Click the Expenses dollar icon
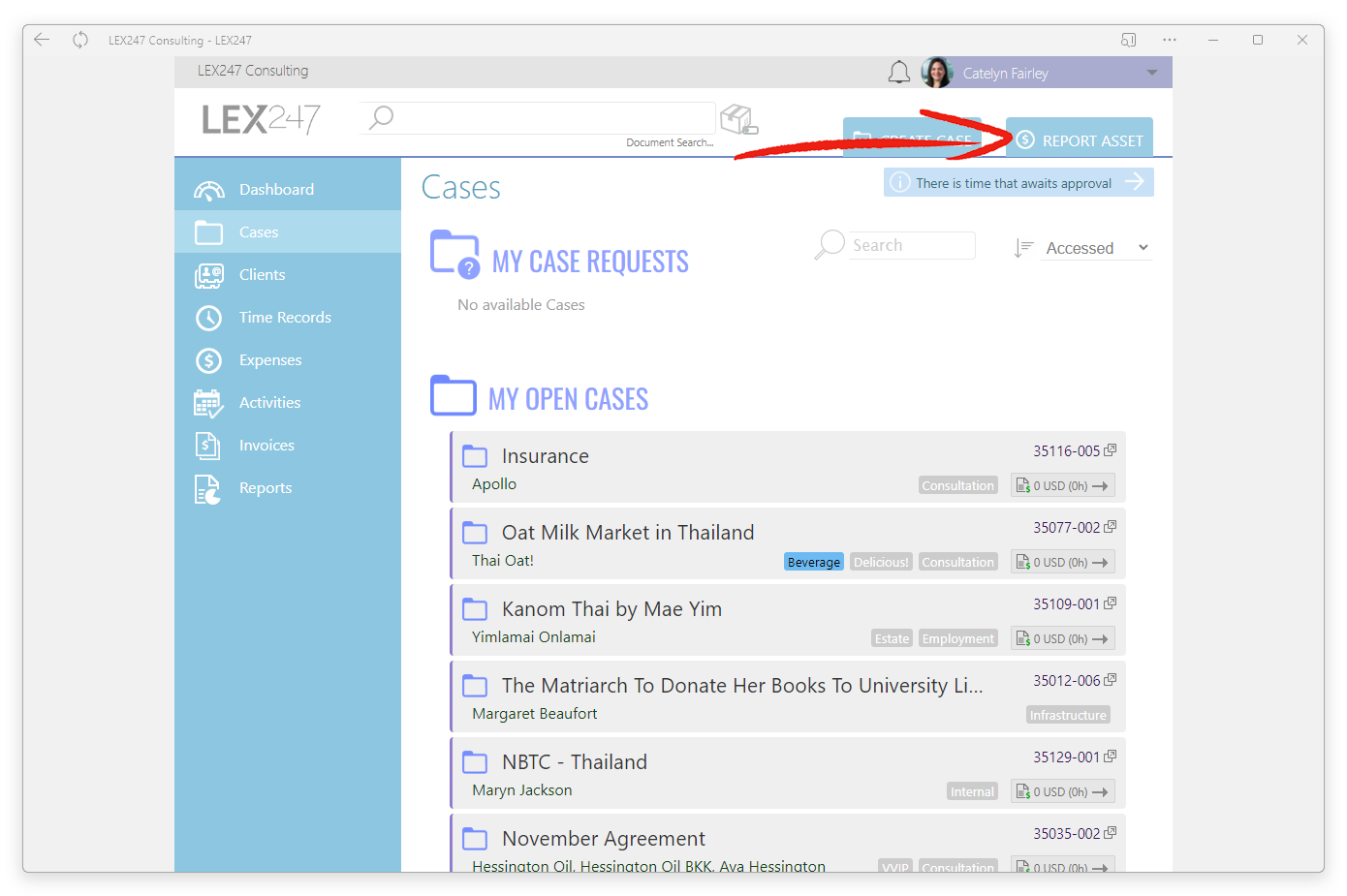This screenshot has height=896, width=1347. point(208,360)
